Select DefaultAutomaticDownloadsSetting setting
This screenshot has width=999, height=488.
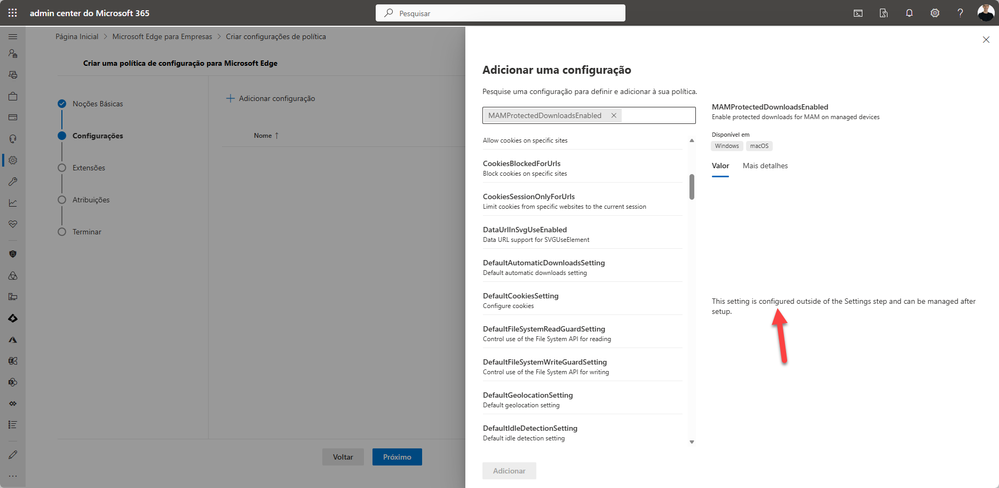click(x=582, y=268)
